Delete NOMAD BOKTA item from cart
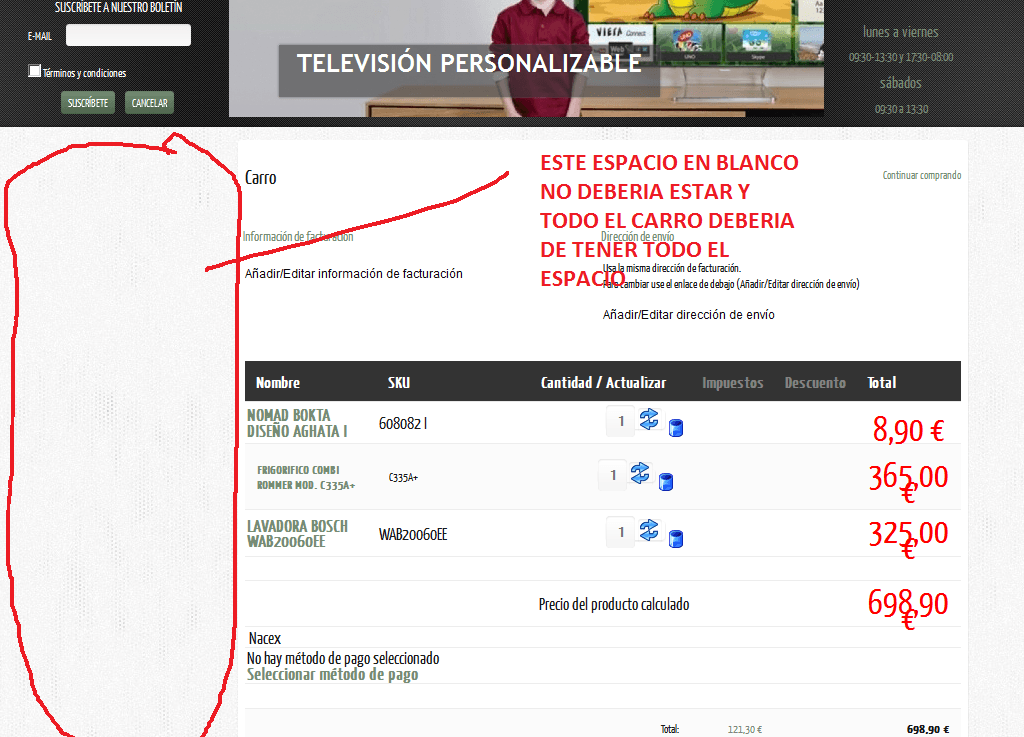Image resolution: width=1024 pixels, height=737 pixels. coord(676,428)
